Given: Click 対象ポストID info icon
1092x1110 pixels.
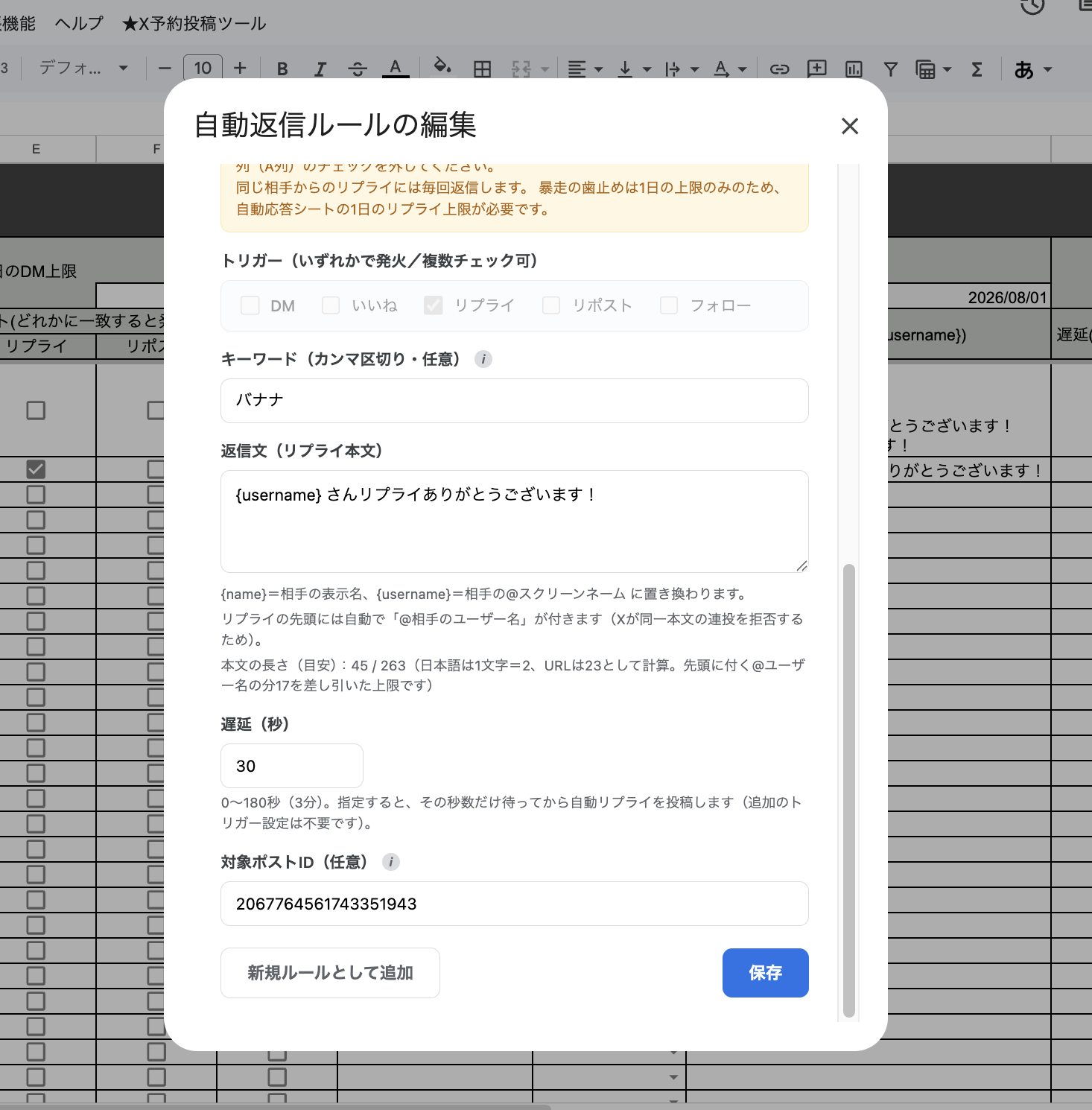Looking at the screenshot, I should [x=391, y=862].
